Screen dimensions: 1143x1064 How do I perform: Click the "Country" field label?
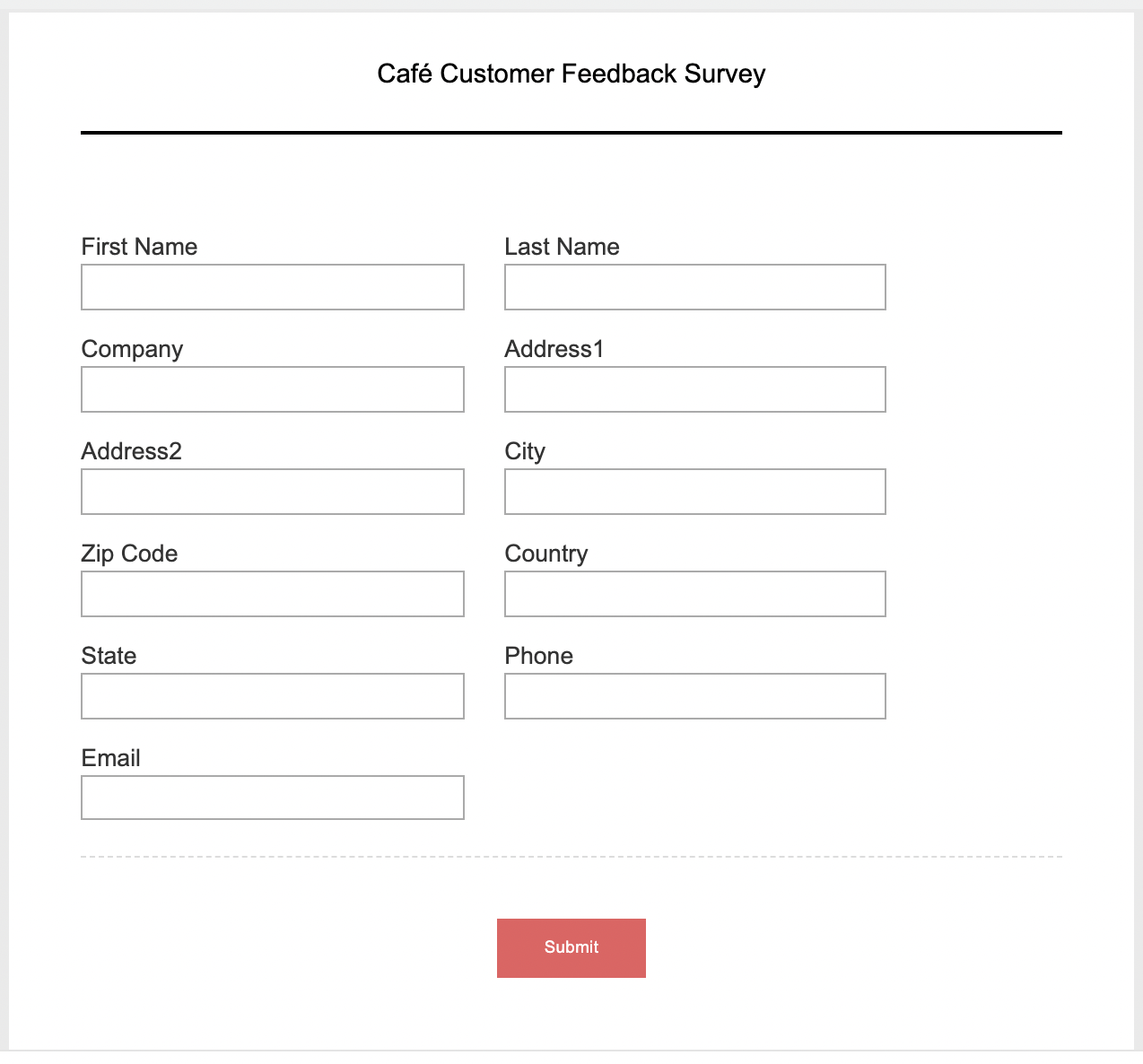[545, 554]
